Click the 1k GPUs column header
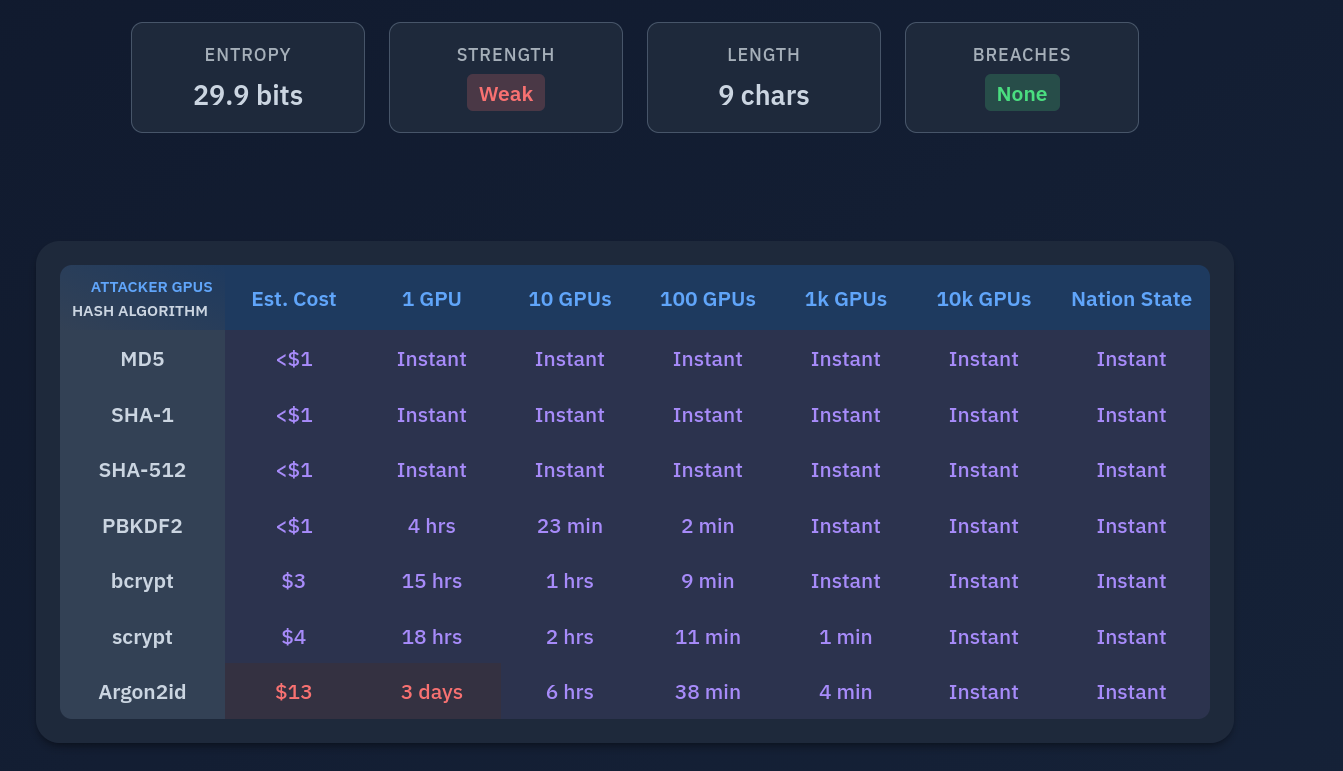 [846, 299]
